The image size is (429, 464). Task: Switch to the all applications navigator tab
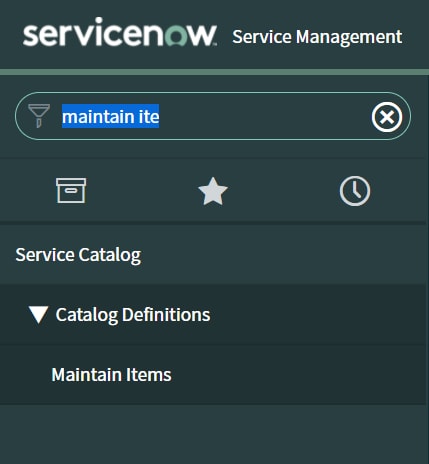pos(71,190)
